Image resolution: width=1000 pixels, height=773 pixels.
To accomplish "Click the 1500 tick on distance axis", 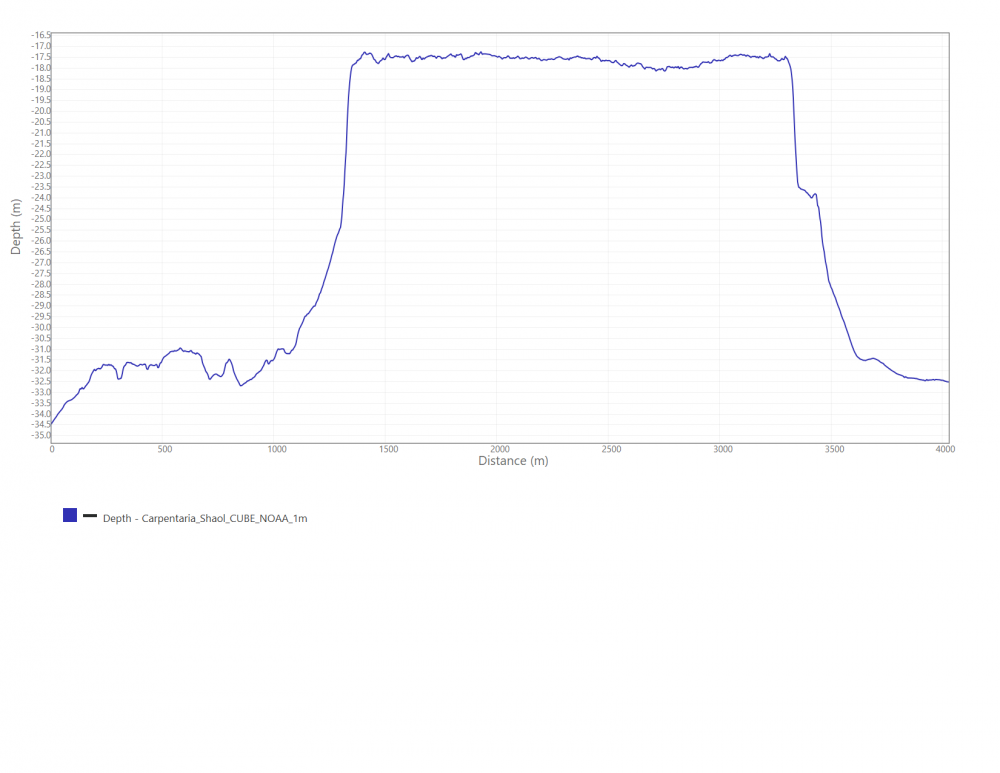I will click(388, 449).
